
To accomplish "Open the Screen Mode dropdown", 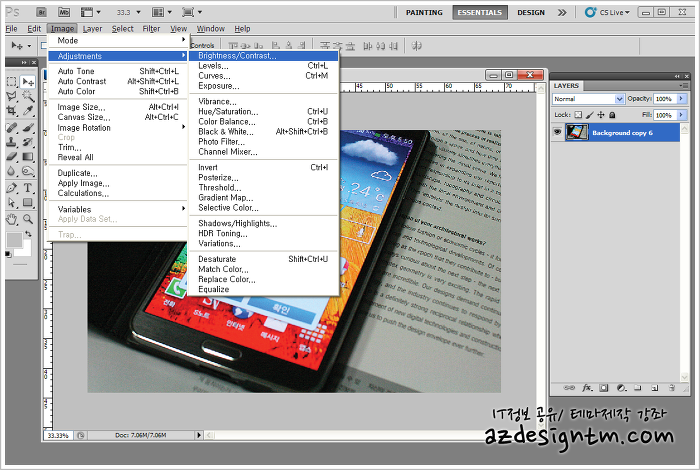I will click(x=192, y=12).
